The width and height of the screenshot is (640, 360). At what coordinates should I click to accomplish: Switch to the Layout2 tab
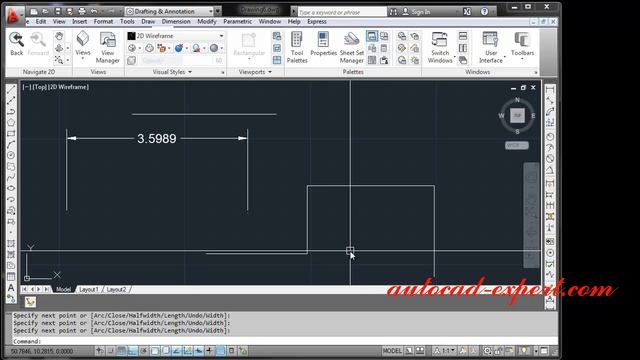click(x=116, y=289)
